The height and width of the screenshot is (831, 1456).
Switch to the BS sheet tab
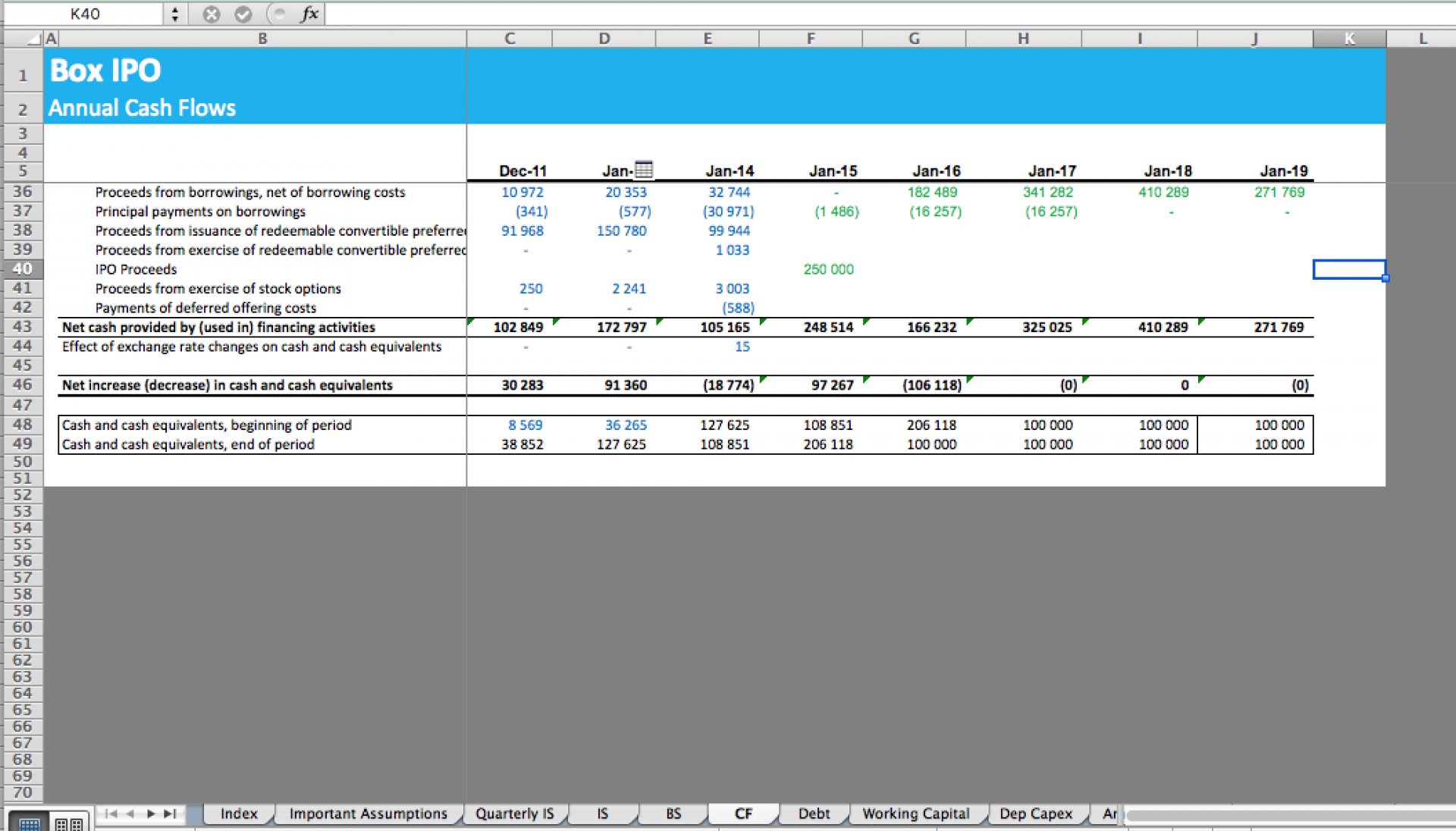click(x=673, y=814)
